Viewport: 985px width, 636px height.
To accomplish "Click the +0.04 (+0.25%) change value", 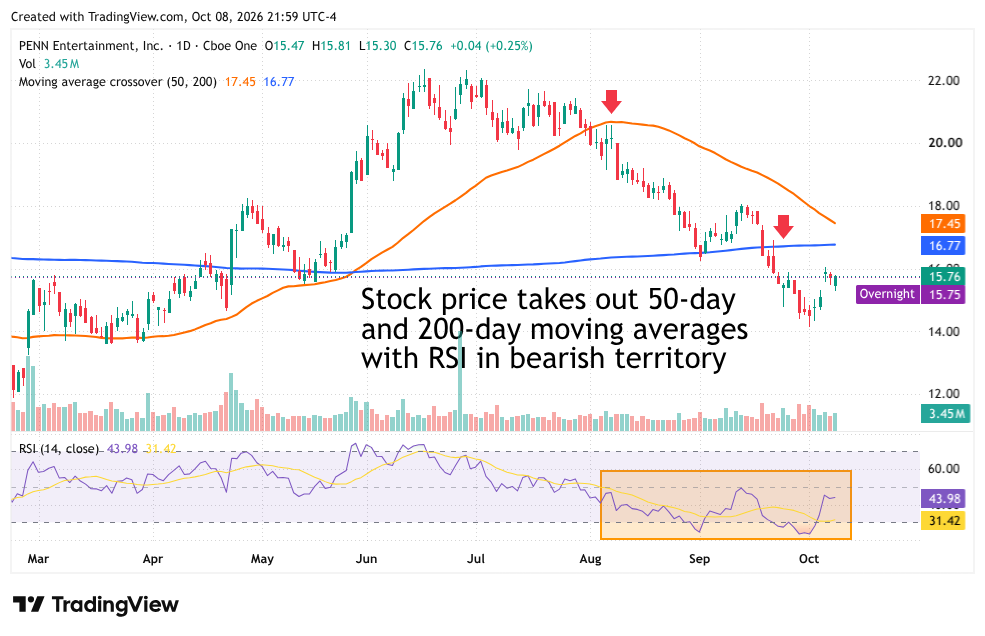I will coord(491,46).
